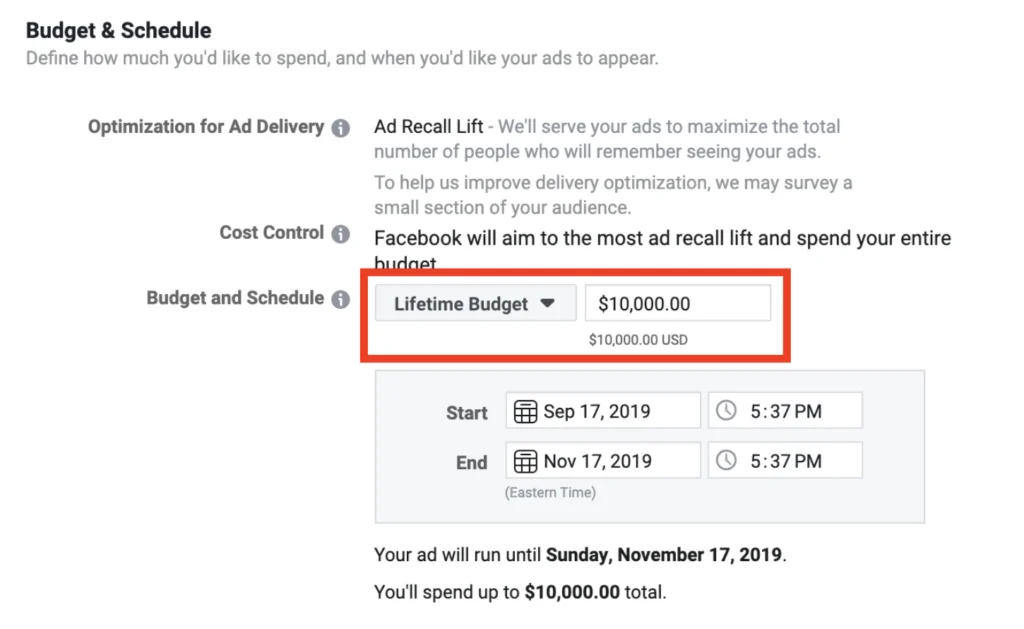Edit the Start date showing Sep 17, 2019
Viewport: 1024px width, 629px height.
pos(610,410)
